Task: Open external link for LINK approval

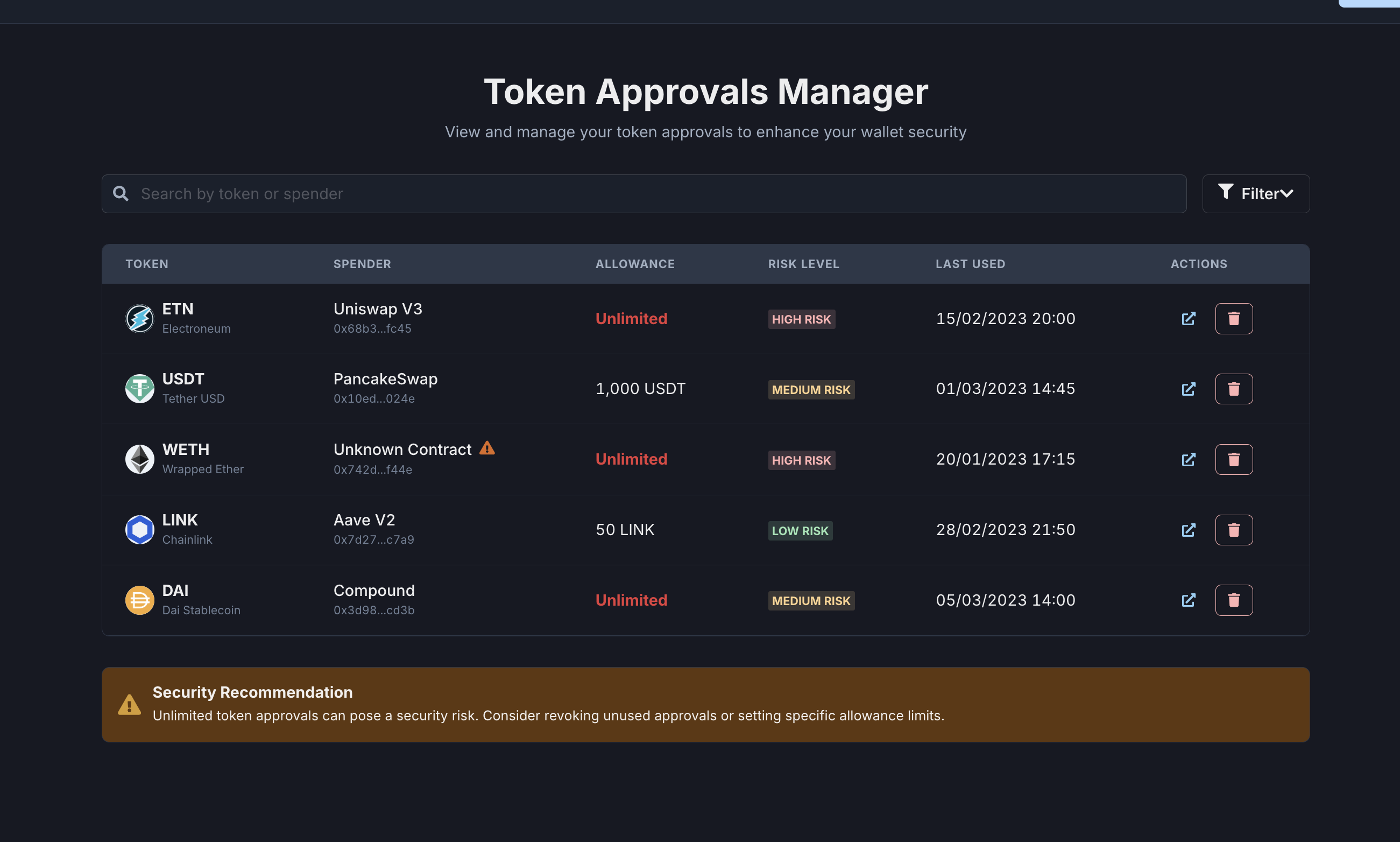Action: pyautogui.click(x=1188, y=529)
